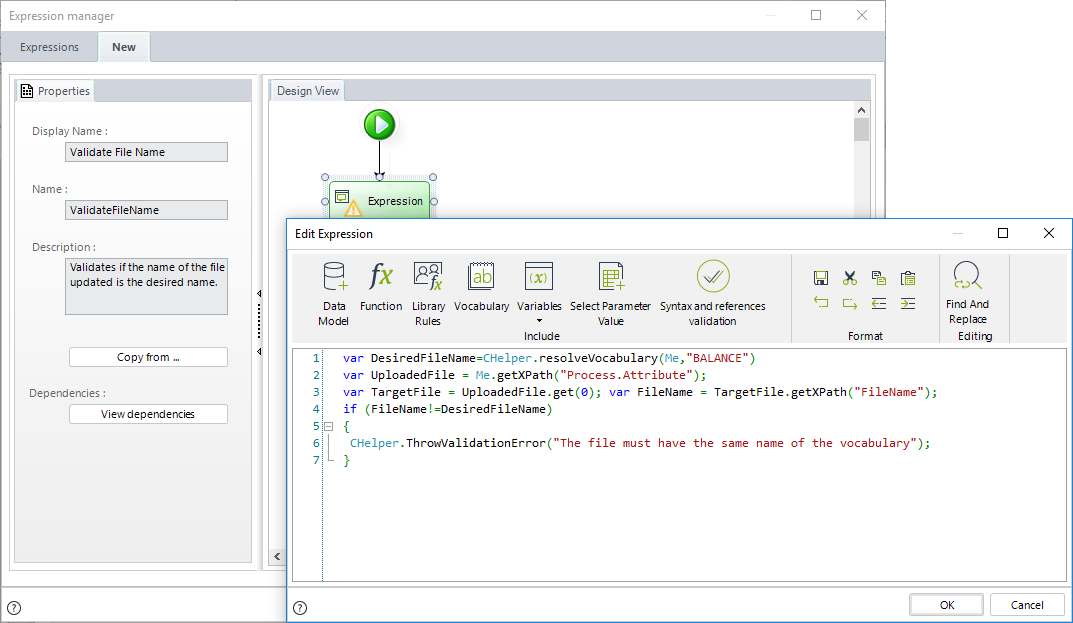Copy the selected code
Screen dimensions: 1073x623
[879, 278]
